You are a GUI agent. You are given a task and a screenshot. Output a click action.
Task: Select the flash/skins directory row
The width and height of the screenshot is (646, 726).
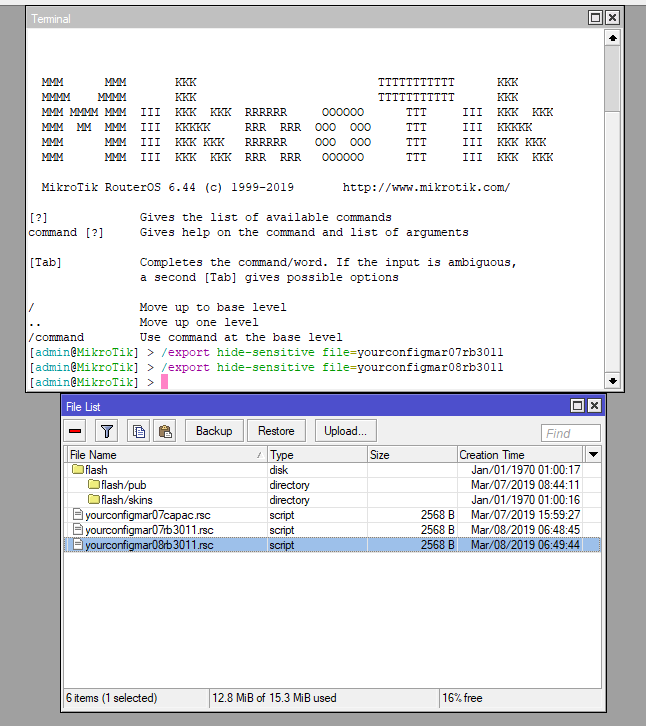pos(332,500)
